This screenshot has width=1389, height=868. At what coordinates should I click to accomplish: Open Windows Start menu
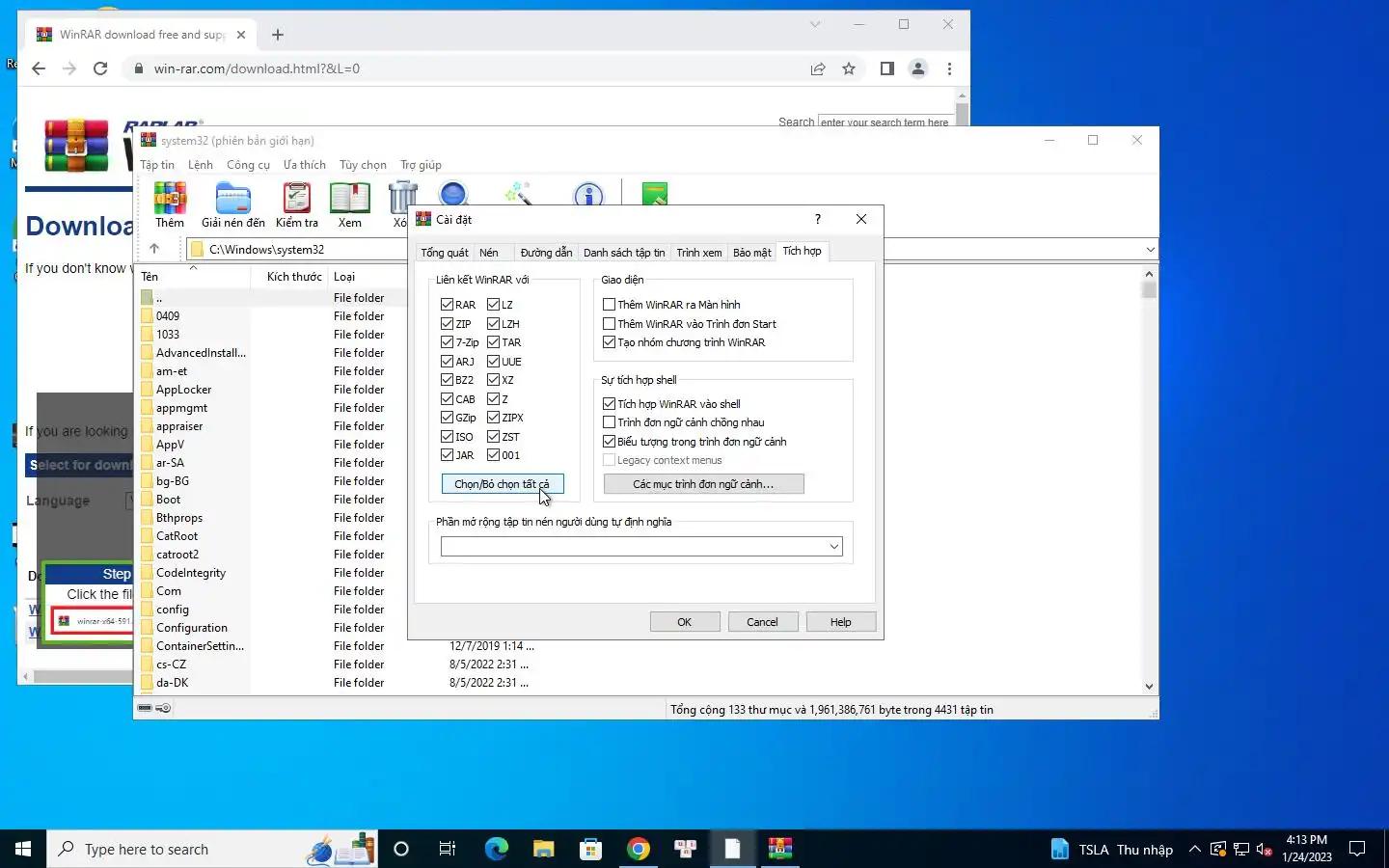pos(23,849)
